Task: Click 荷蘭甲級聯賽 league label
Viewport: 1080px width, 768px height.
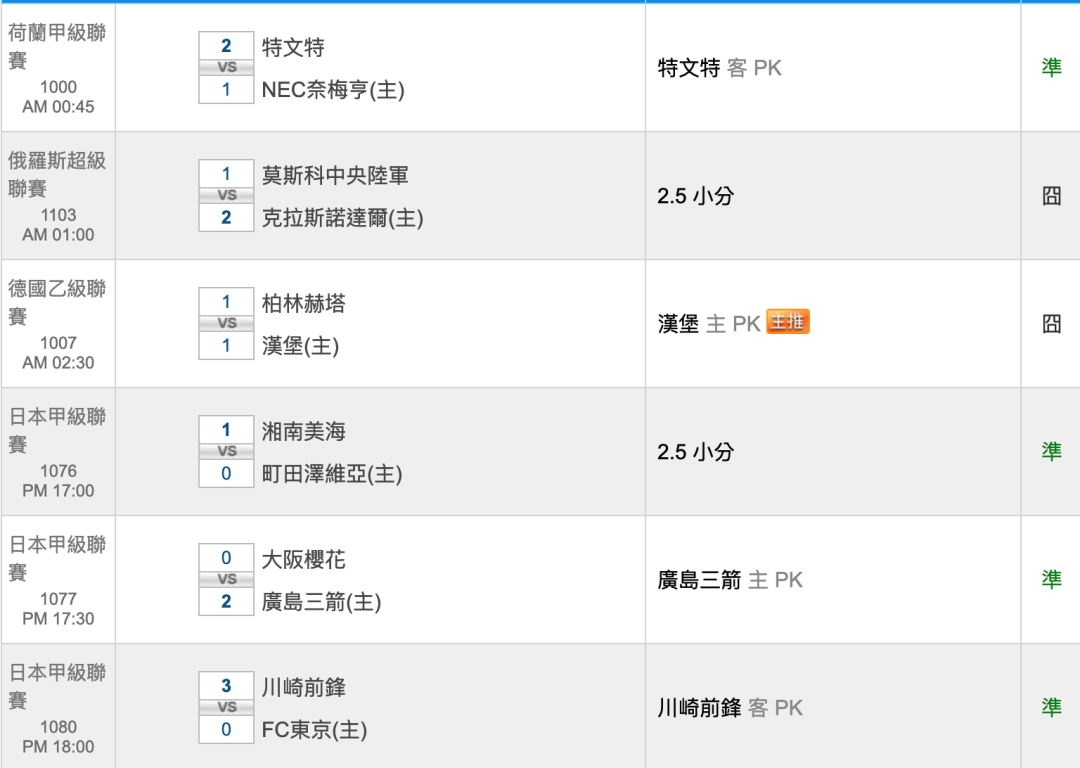Action: [x=57, y=46]
